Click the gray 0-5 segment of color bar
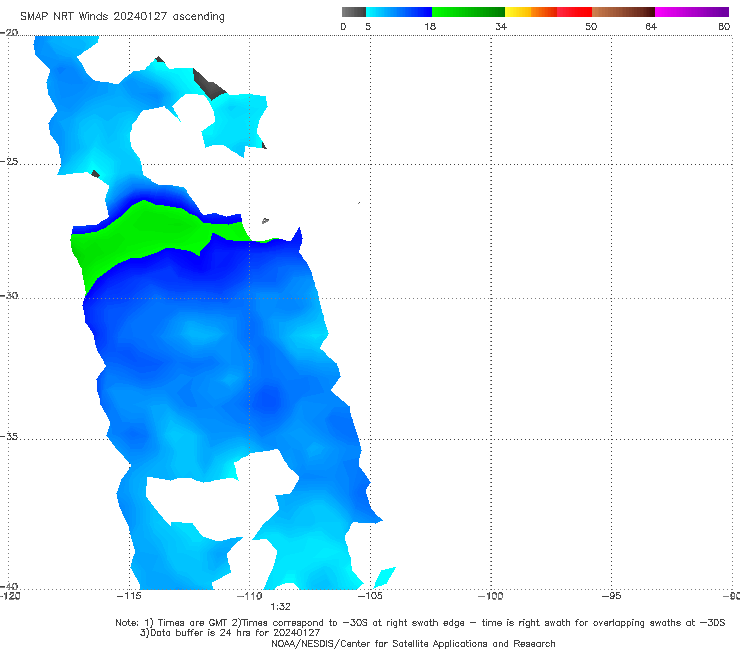 (x=354, y=12)
